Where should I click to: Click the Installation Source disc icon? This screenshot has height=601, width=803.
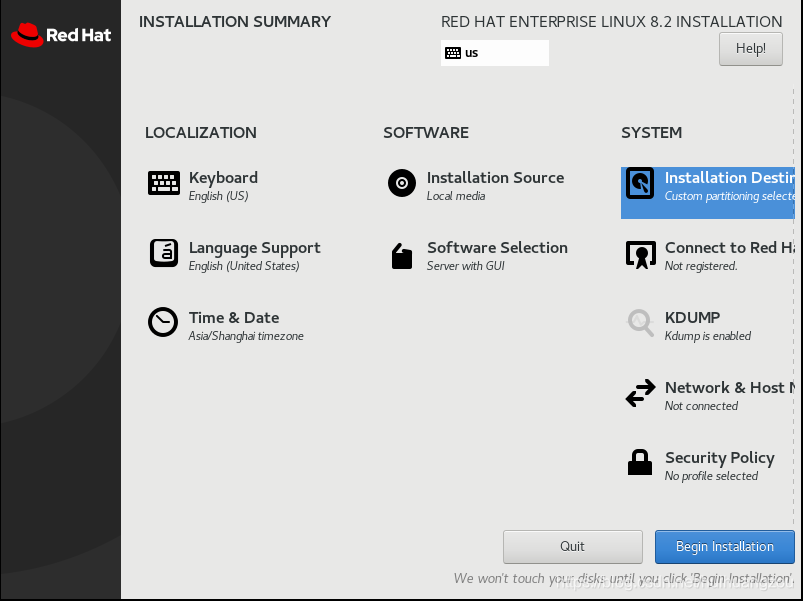click(x=402, y=183)
